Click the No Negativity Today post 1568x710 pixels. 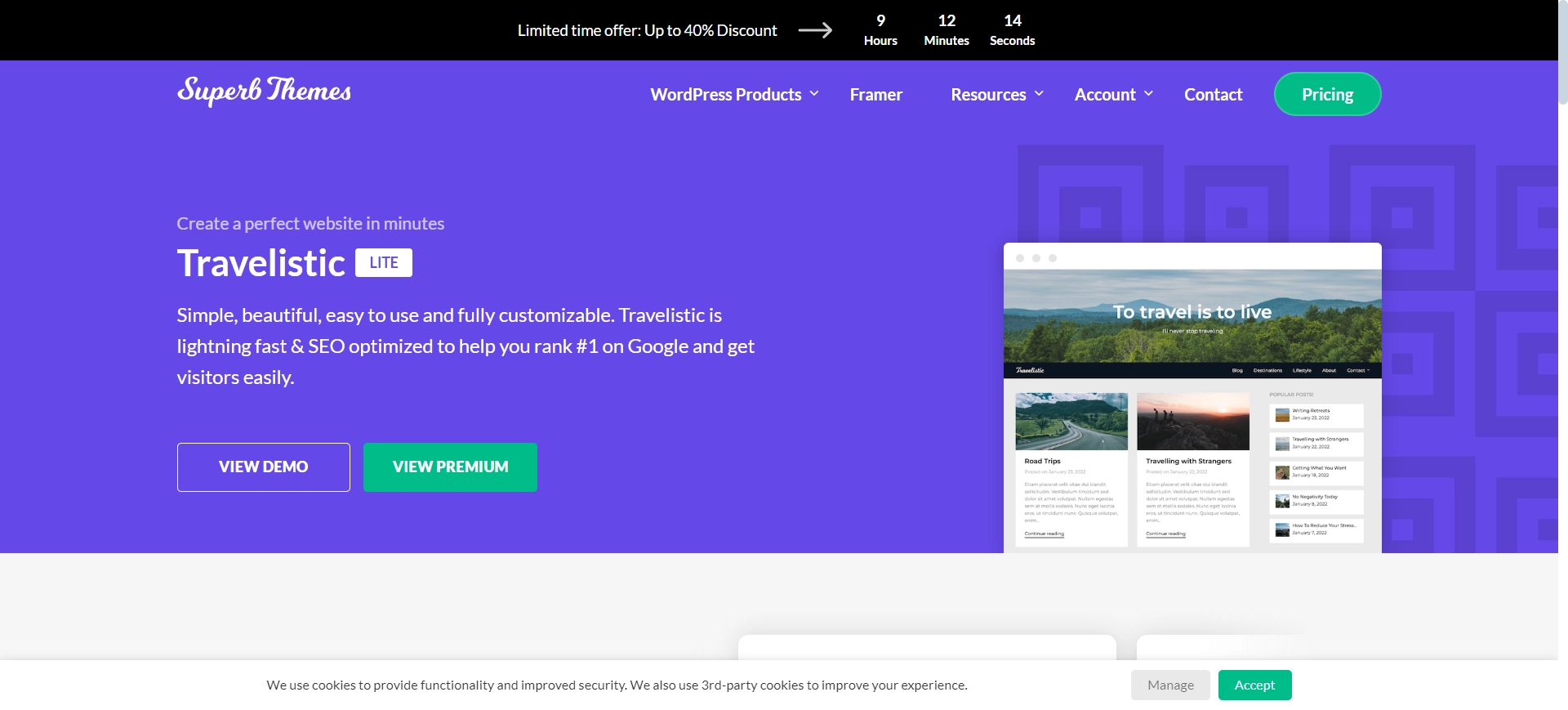(x=1316, y=501)
